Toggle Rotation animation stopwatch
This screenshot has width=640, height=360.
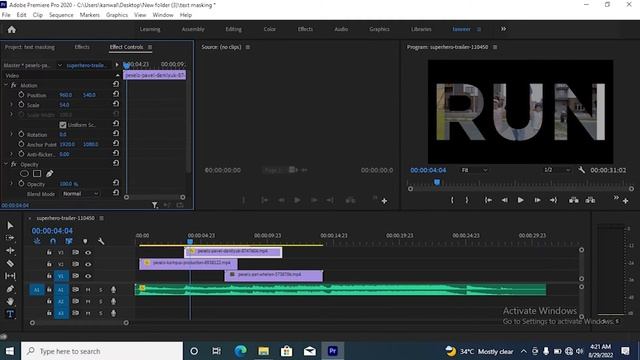[x=21, y=134]
